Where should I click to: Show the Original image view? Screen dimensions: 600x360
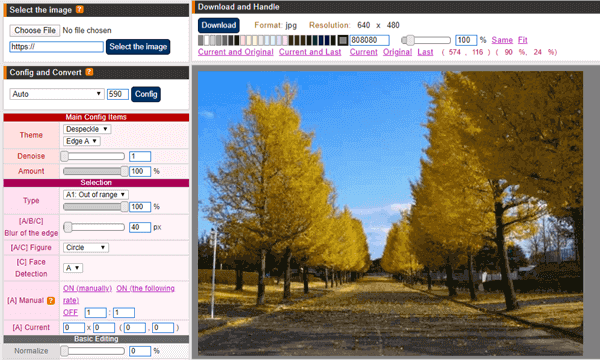click(398, 52)
